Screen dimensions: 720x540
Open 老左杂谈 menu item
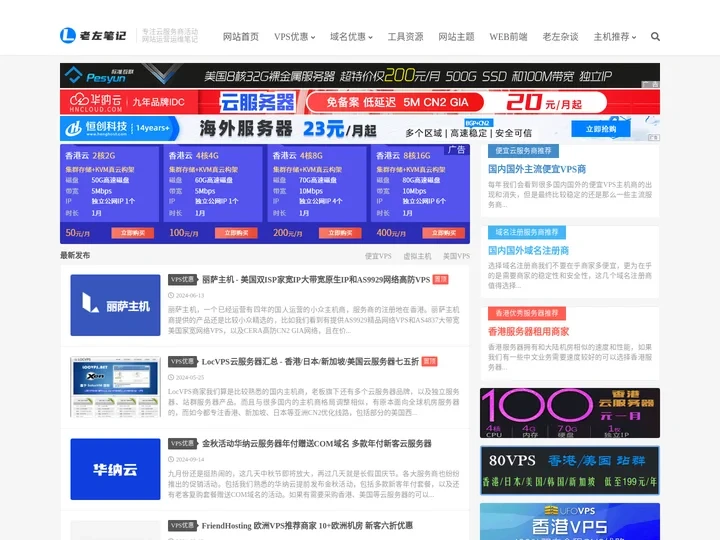[560, 37]
